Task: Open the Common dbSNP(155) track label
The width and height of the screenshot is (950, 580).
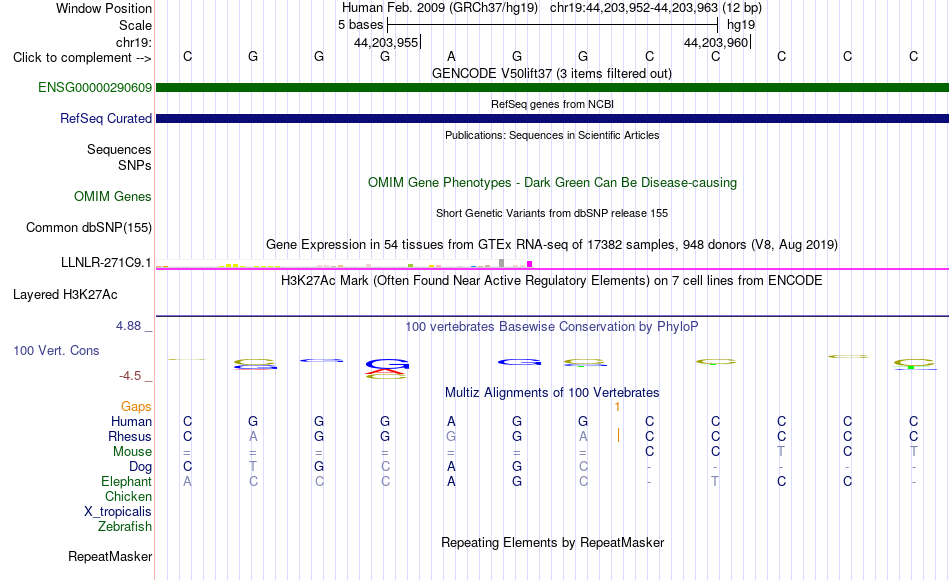Action: [x=88, y=227]
